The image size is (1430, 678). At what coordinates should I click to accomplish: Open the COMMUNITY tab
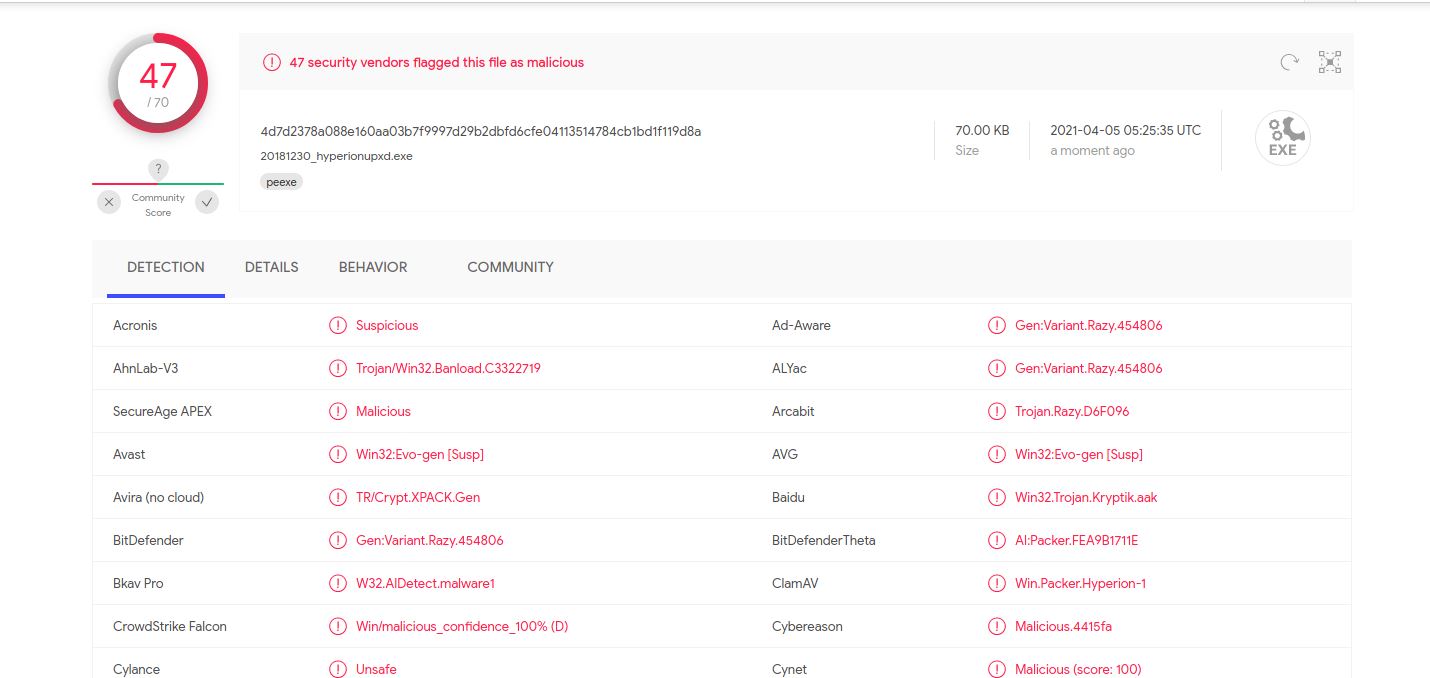(x=510, y=267)
